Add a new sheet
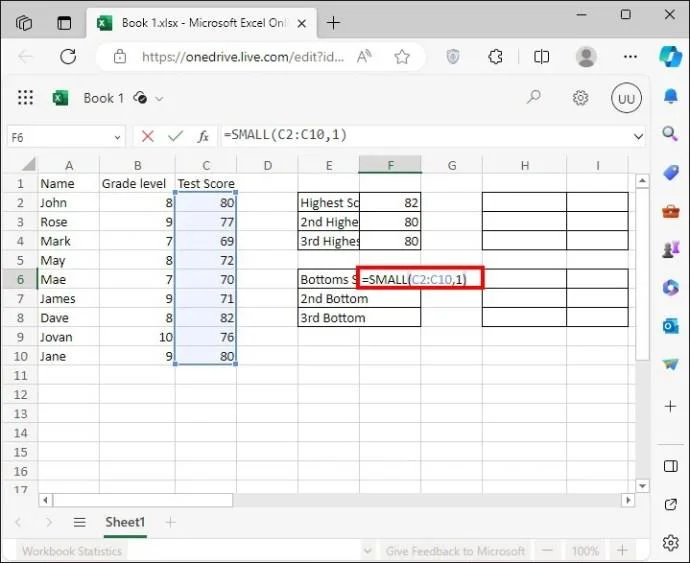Image resolution: width=690 pixels, height=563 pixels. point(170,523)
